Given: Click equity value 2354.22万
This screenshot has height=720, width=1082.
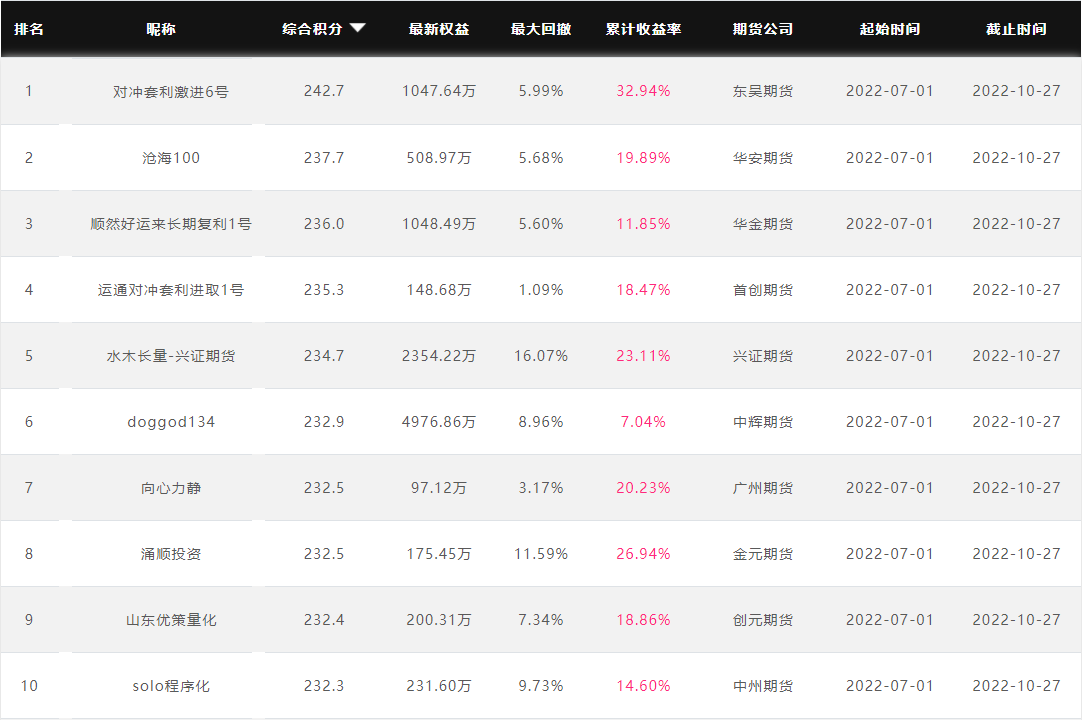Looking at the screenshot, I should tap(439, 356).
